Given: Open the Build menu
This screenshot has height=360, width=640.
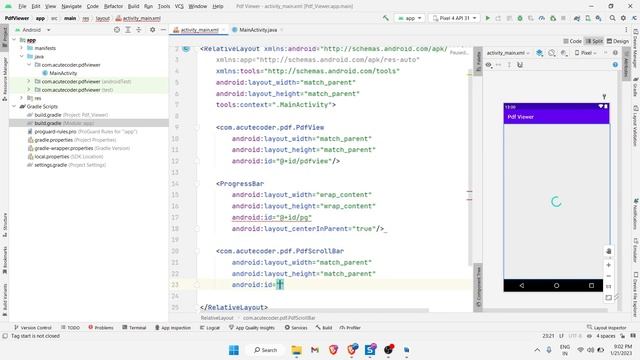Looking at the screenshot, I should click(x=133, y=6).
